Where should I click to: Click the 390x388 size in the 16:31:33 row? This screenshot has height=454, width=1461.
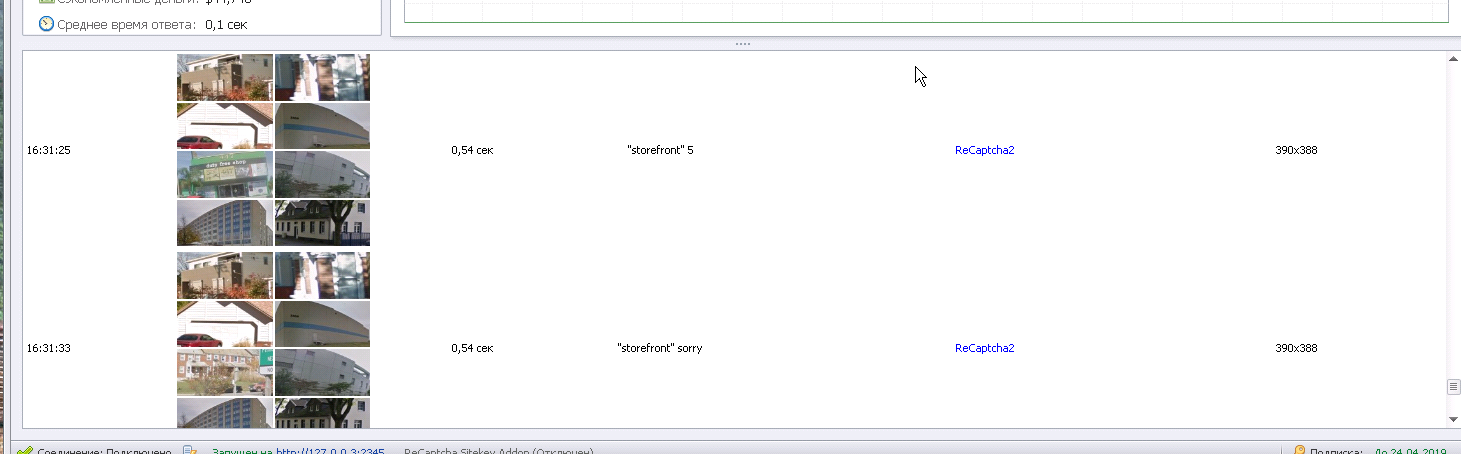(x=1296, y=348)
